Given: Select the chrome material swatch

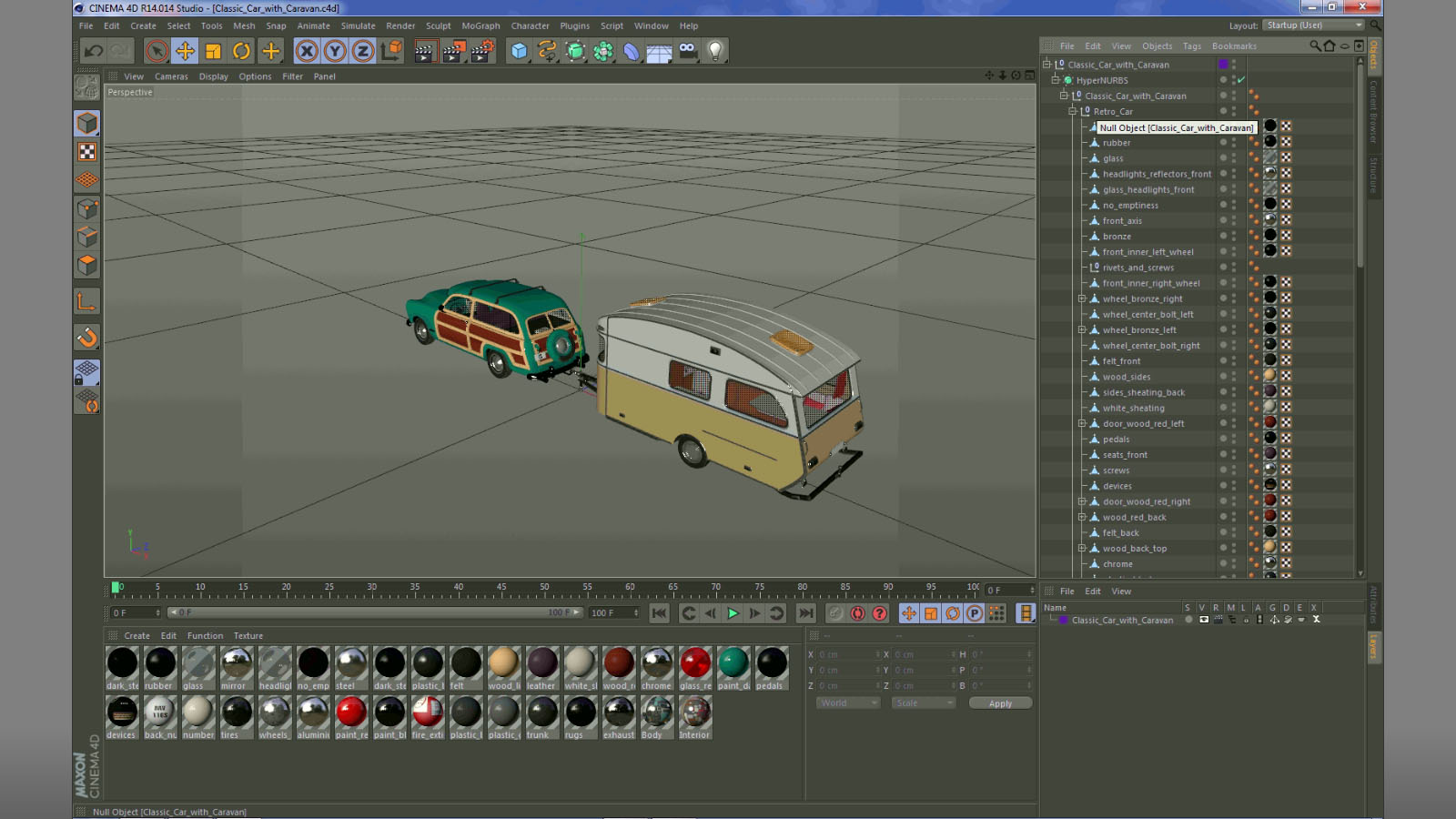Looking at the screenshot, I should click(656, 662).
